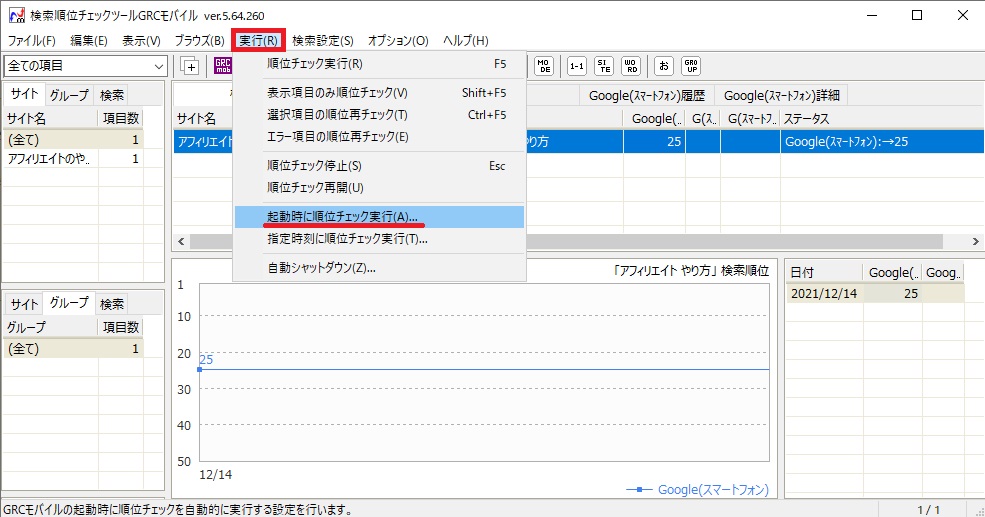
Task: Switch to グループ tab in upper left panel
Action: [69, 95]
